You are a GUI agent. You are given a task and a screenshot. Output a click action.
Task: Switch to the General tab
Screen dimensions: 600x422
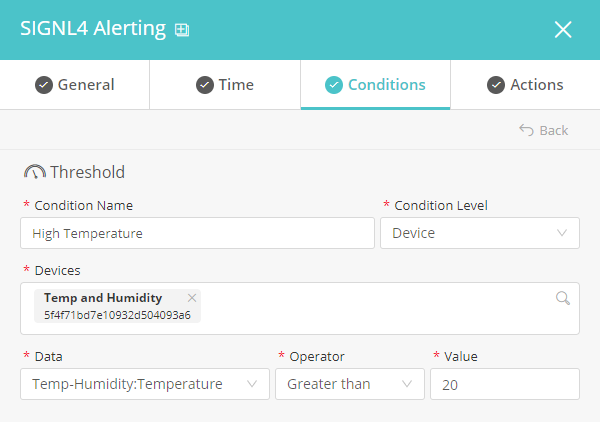[75, 85]
